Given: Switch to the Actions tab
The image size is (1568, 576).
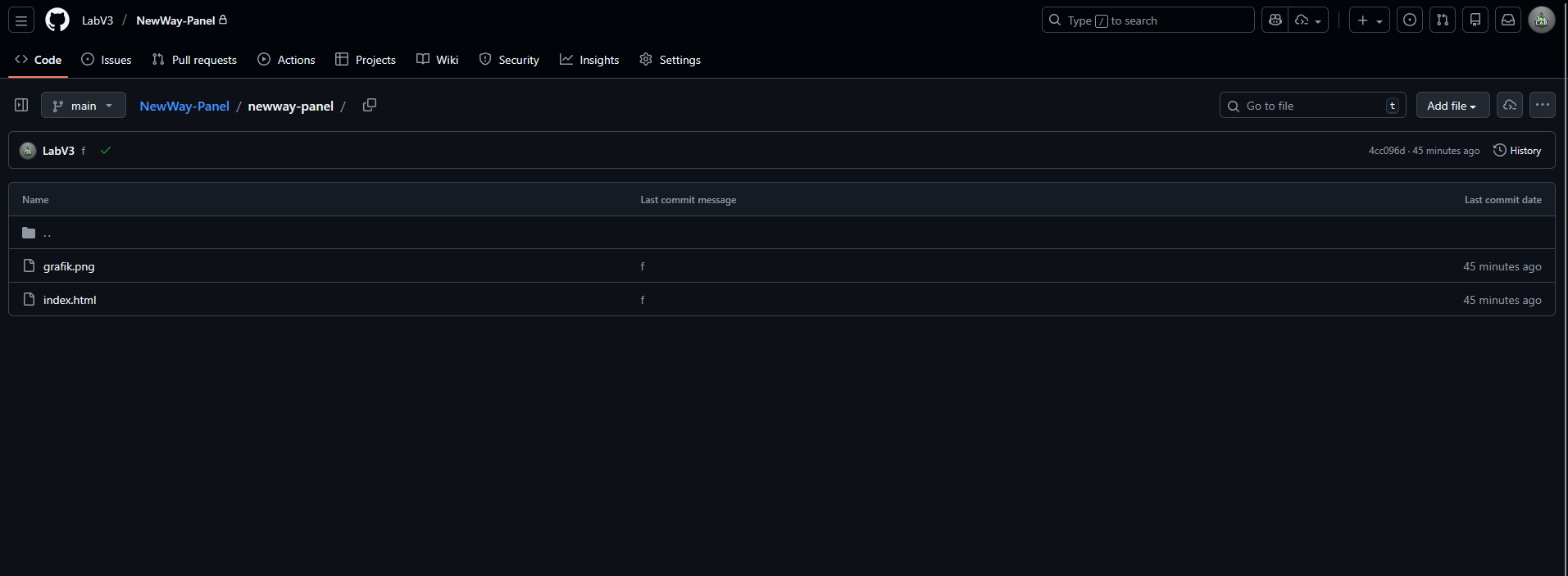Looking at the screenshot, I should [286, 60].
